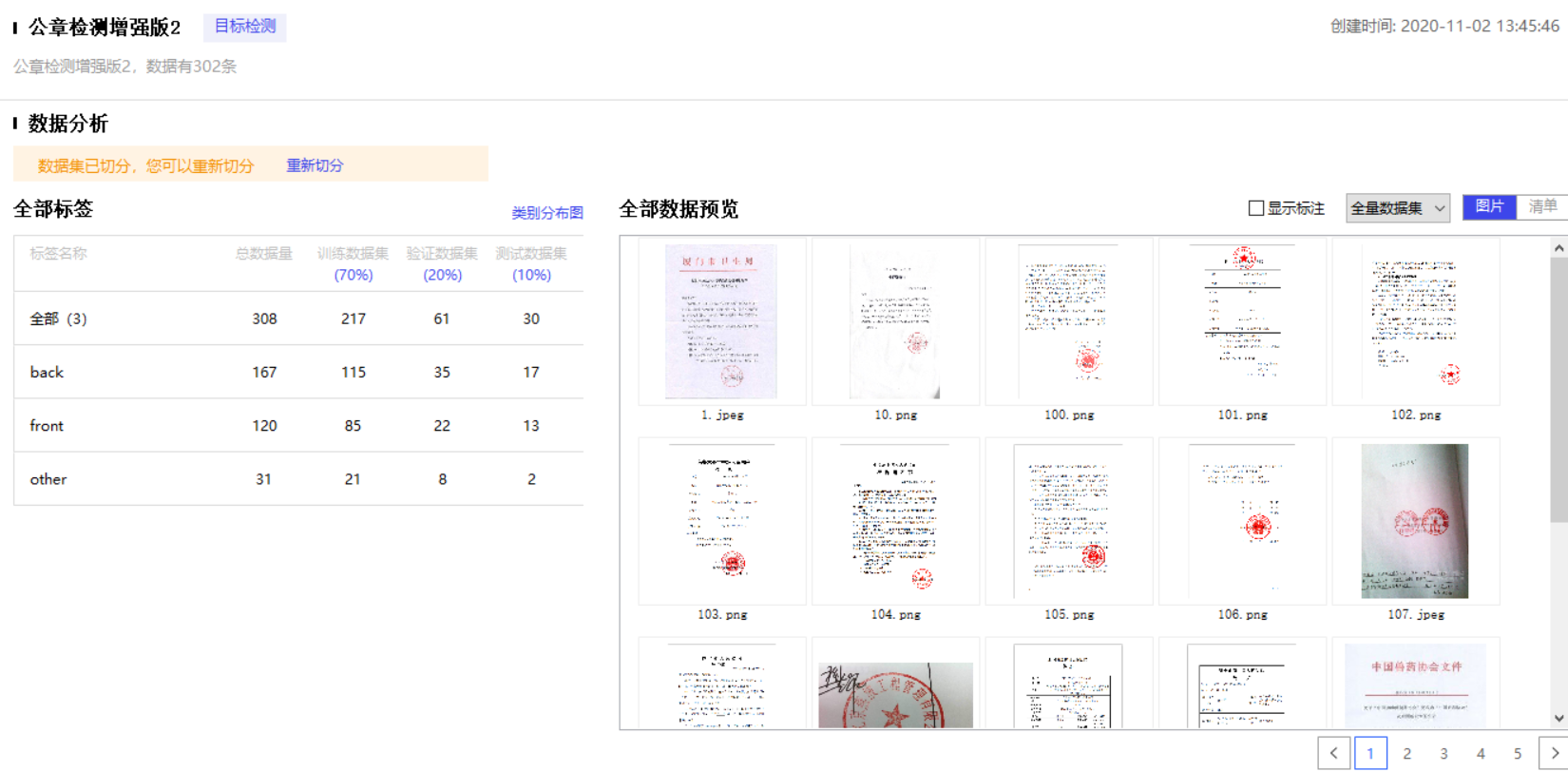The image size is (1568, 772).
Task: Click the 数据集已切分 notice text
Action: [145, 165]
